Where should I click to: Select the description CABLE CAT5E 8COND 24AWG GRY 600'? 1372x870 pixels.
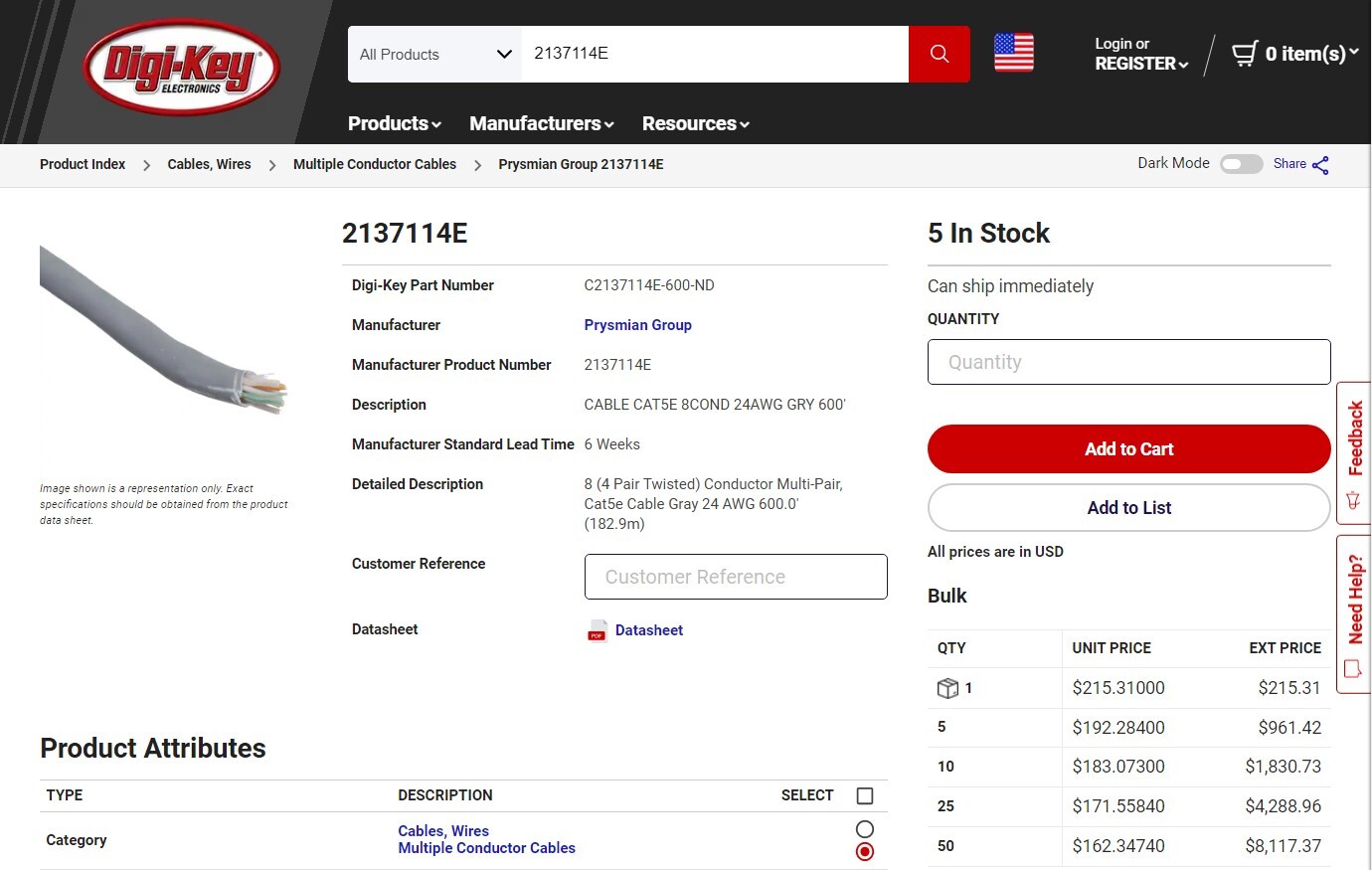click(x=715, y=405)
